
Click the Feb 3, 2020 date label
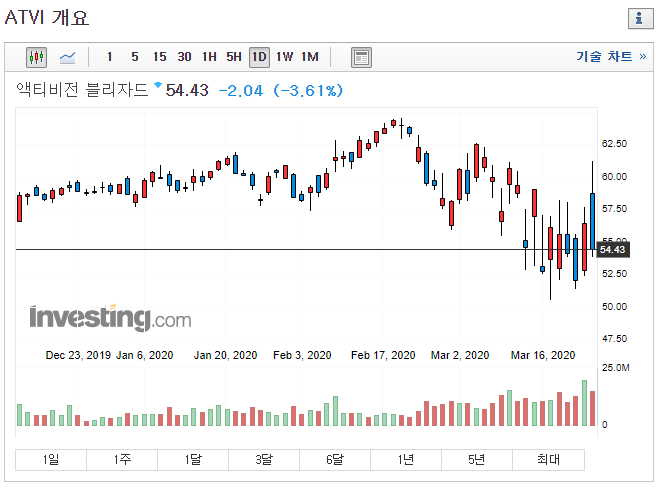point(302,355)
